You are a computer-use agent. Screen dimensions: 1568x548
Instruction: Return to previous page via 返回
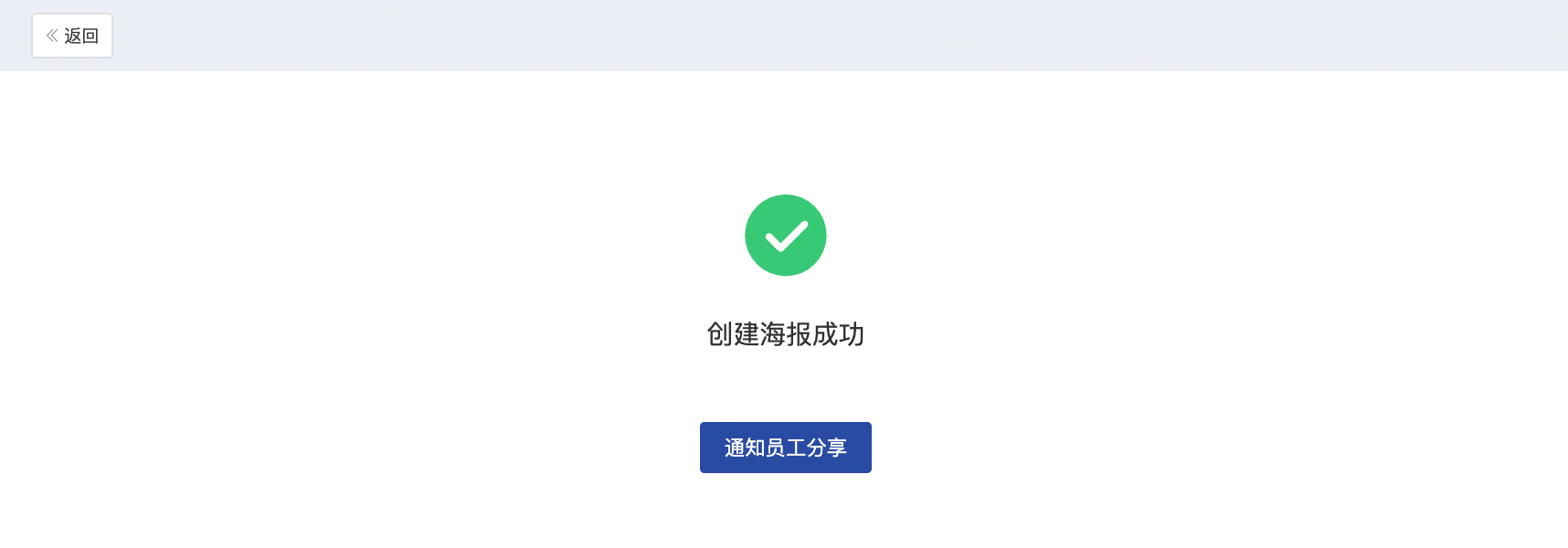[x=72, y=36]
